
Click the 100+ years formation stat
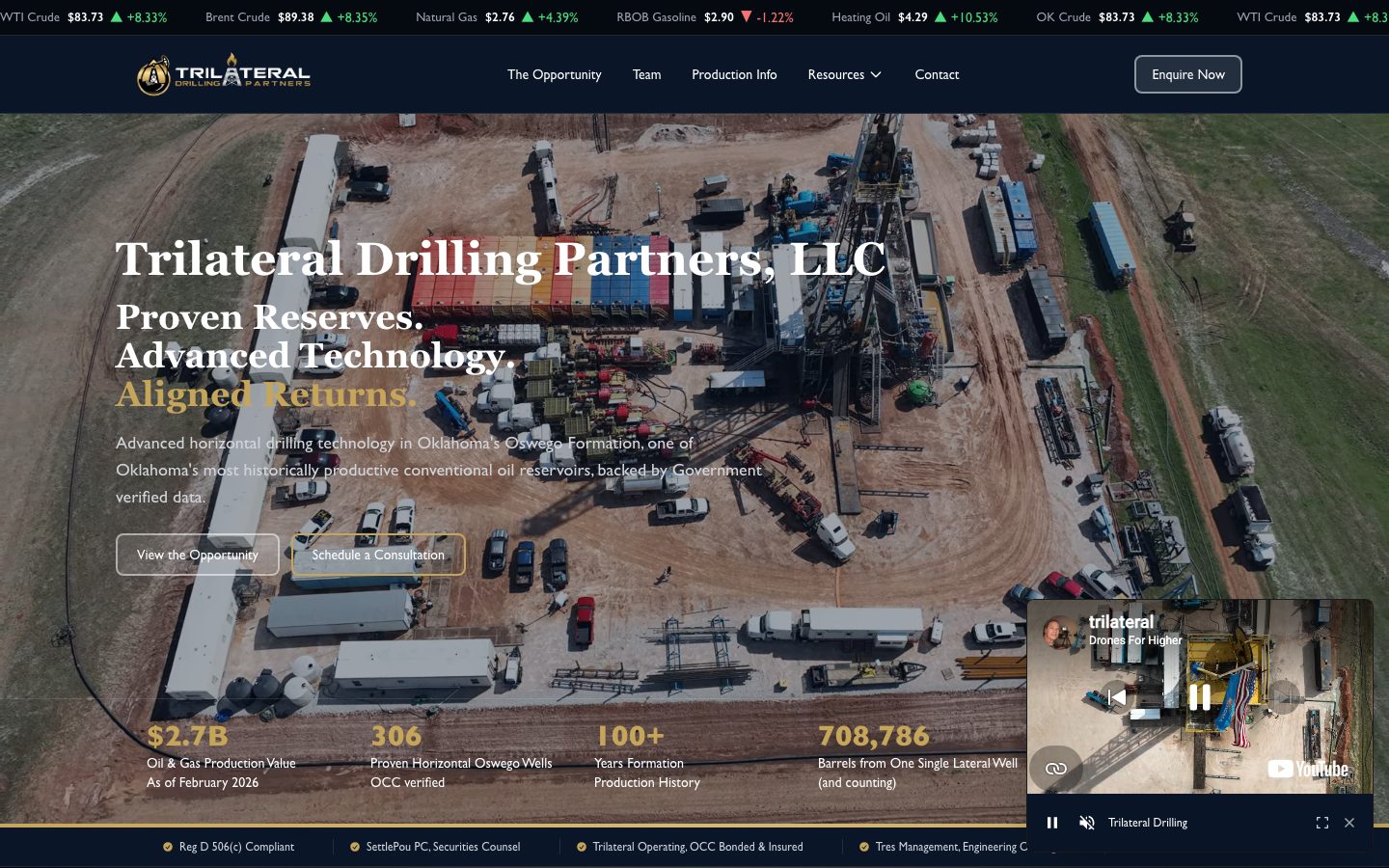click(x=630, y=736)
